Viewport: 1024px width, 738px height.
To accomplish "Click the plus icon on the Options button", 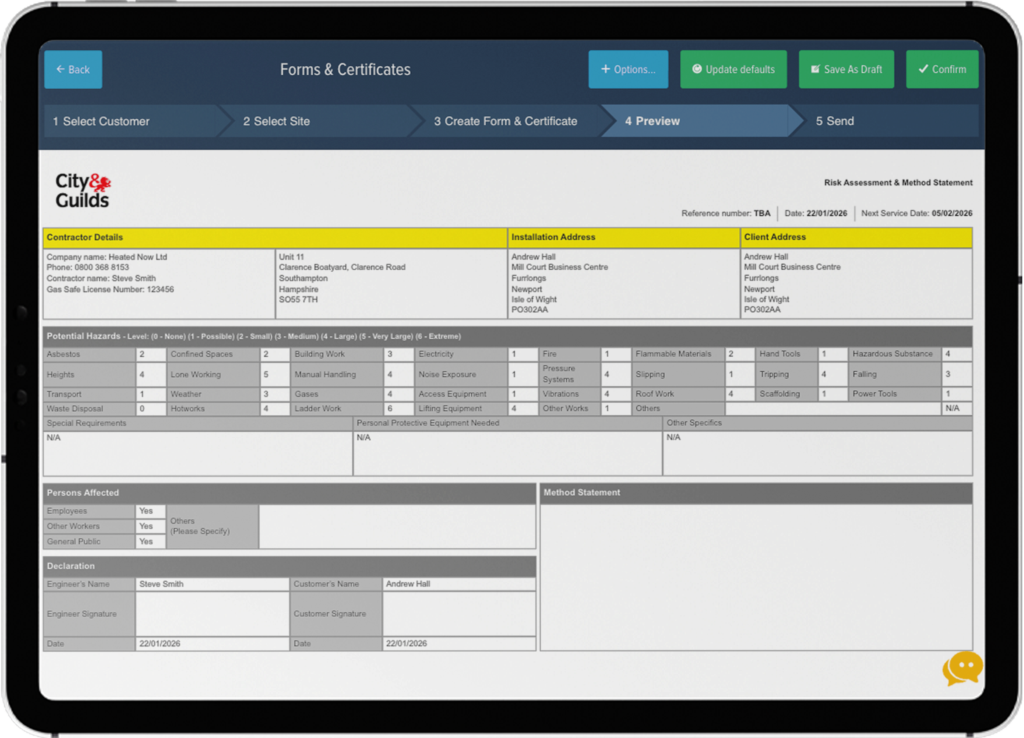I will [x=604, y=69].
